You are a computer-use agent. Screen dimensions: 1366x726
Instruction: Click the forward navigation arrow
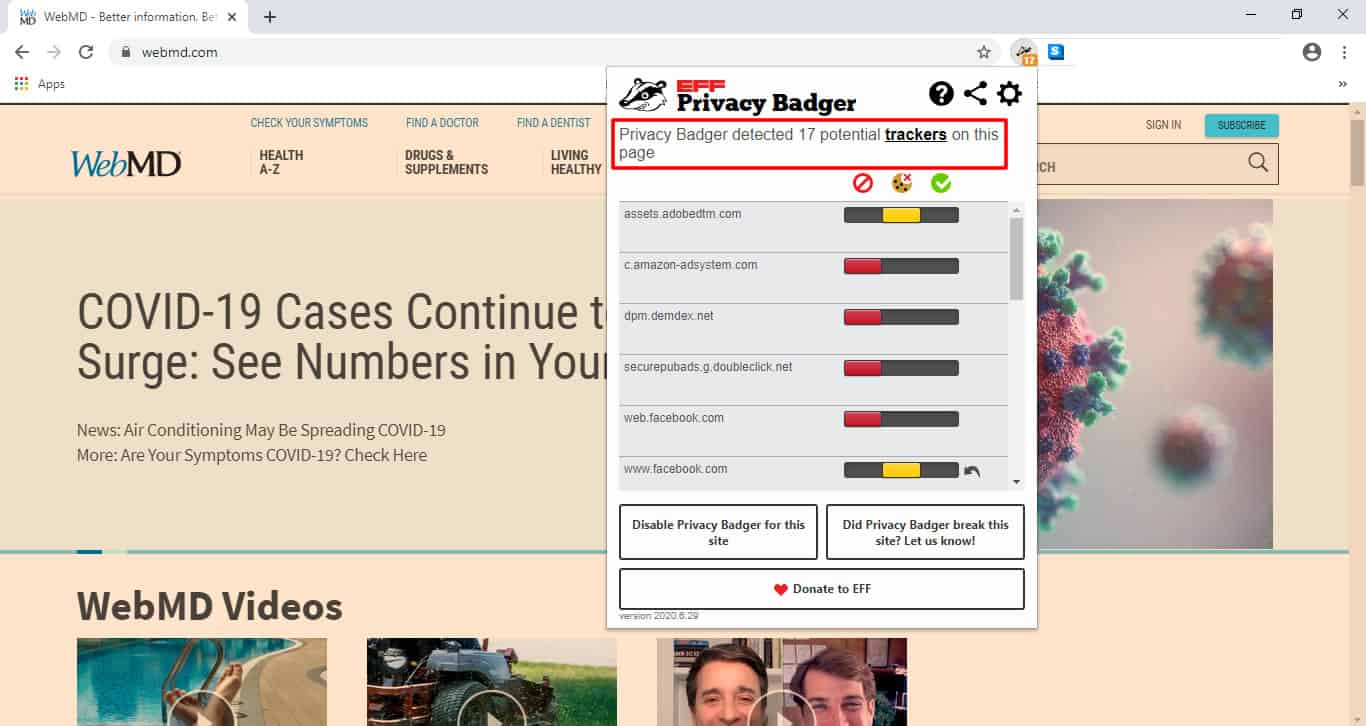pos(54,52)
